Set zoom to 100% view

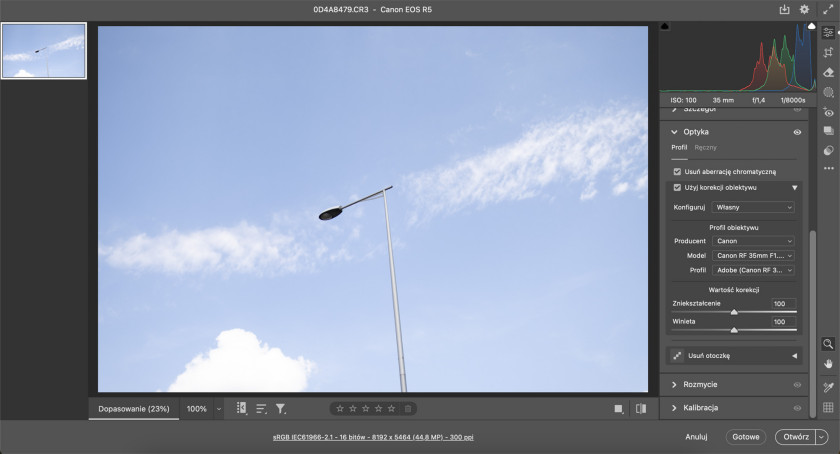point(196,409)
